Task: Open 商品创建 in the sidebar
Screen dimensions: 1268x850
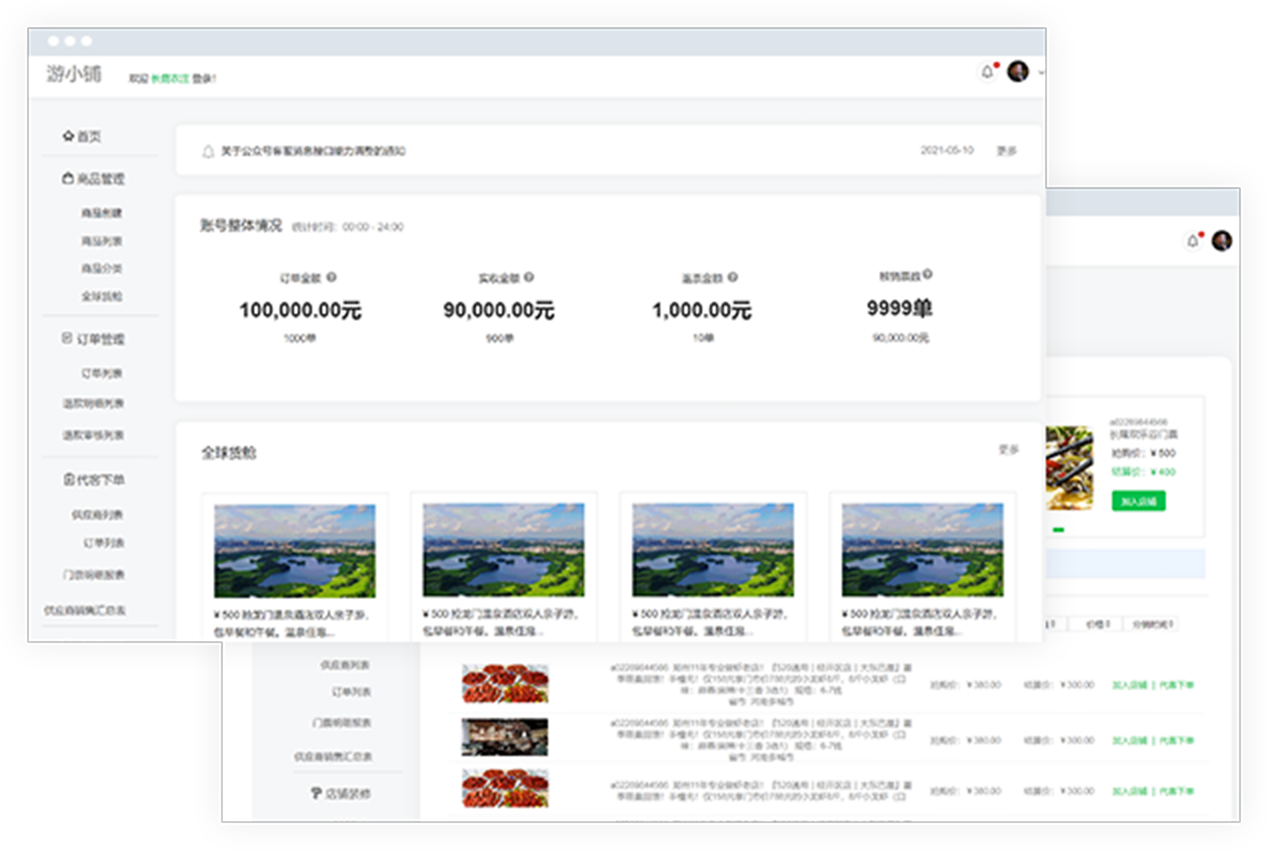Action: [102, 213]
